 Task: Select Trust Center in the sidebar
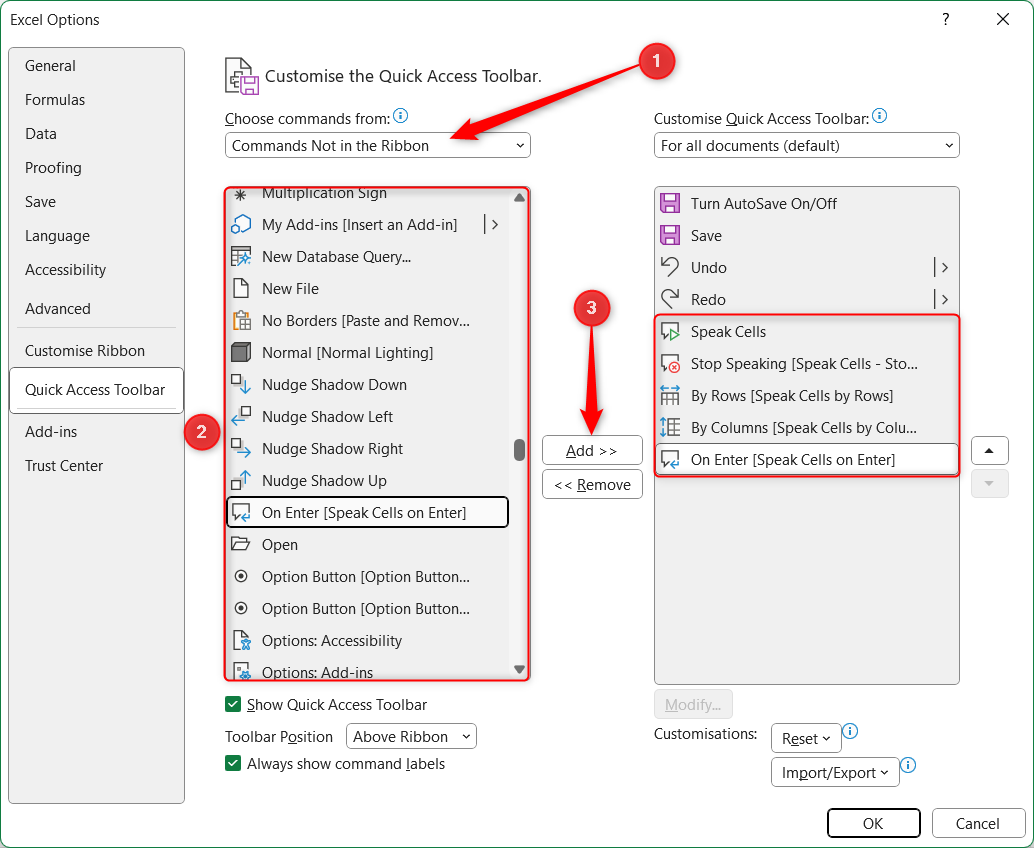click(63, 465)
